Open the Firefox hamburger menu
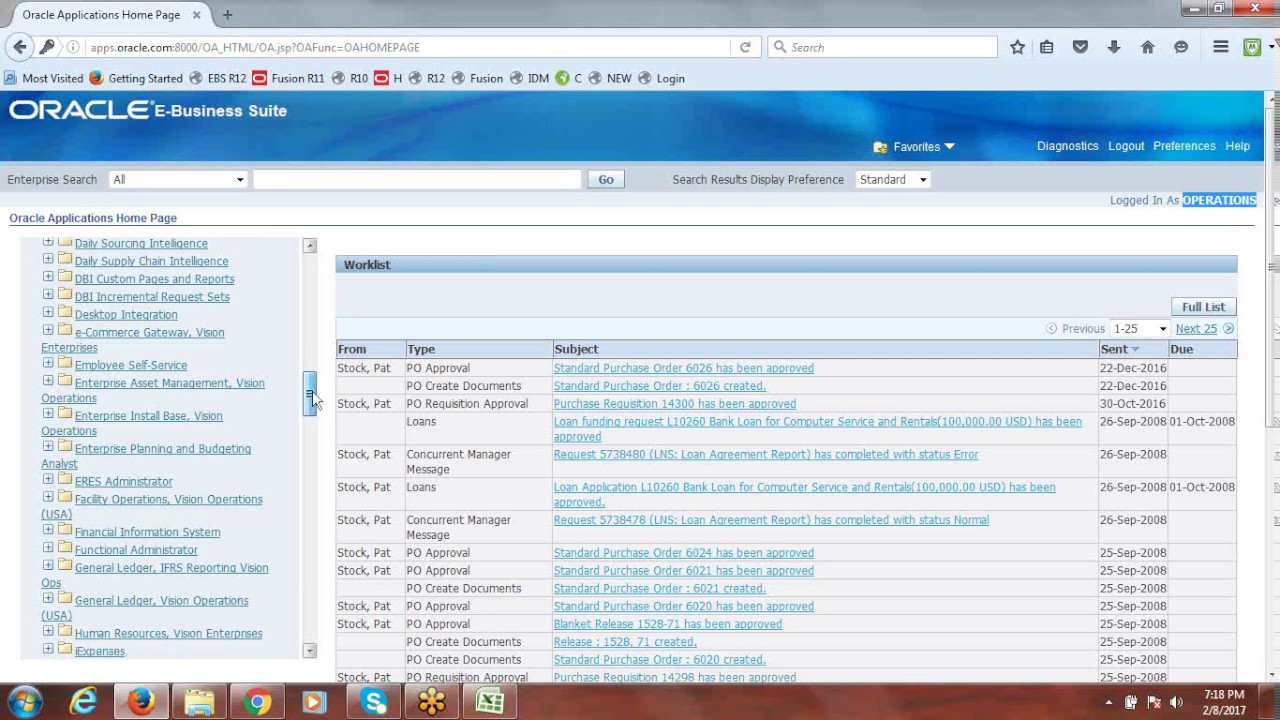 coord(1221,47)
